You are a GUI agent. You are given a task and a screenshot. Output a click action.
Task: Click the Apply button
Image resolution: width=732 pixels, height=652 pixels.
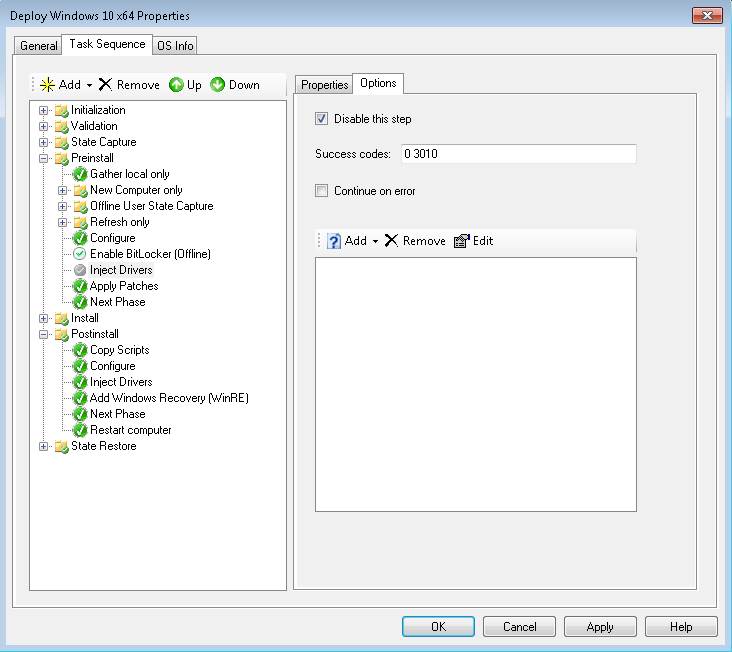pyautogui.click(x=600, y=626)
